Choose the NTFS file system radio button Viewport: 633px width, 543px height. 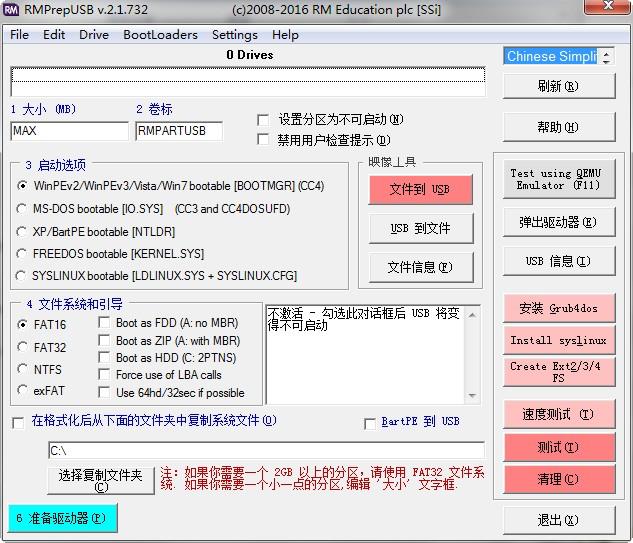[23, 369]
